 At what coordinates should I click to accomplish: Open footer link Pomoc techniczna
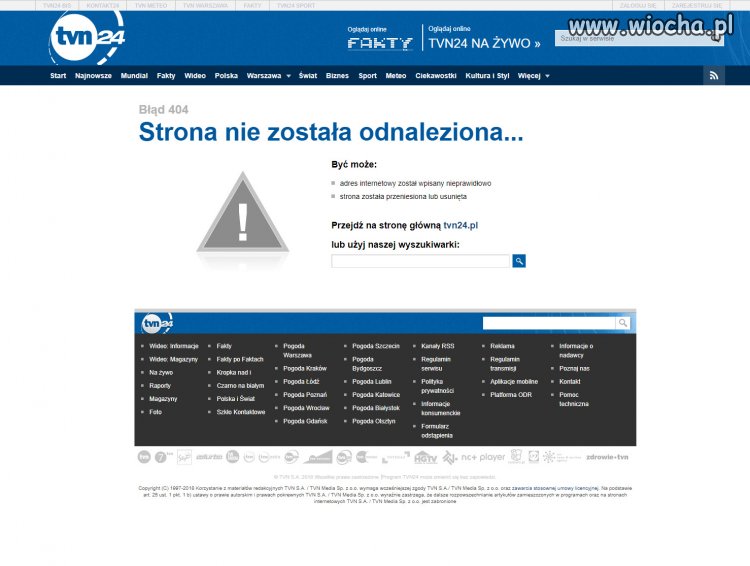[574, 399]
